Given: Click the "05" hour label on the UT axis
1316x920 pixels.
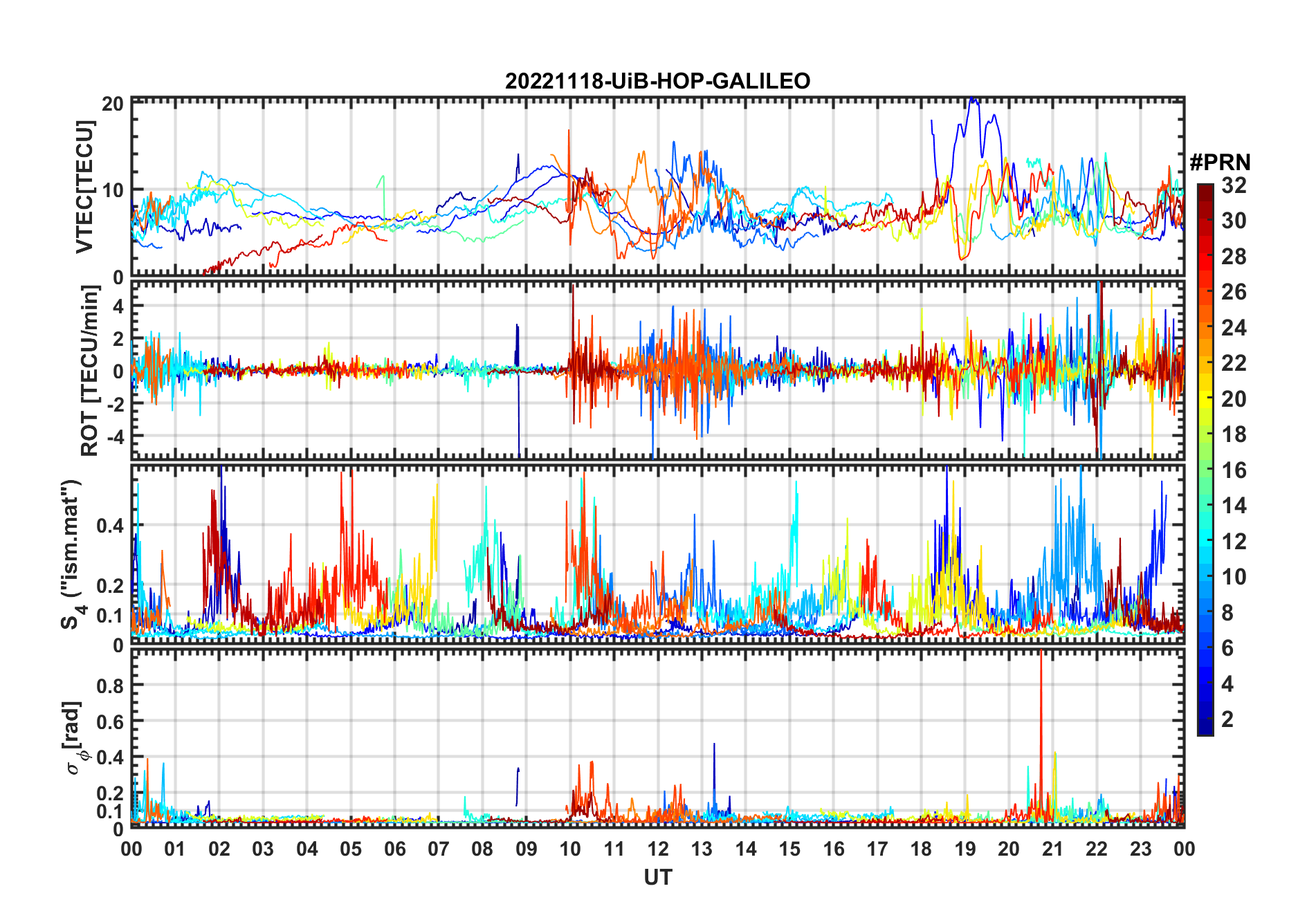Looking at the screenshot, I should [x=351, y=849].
